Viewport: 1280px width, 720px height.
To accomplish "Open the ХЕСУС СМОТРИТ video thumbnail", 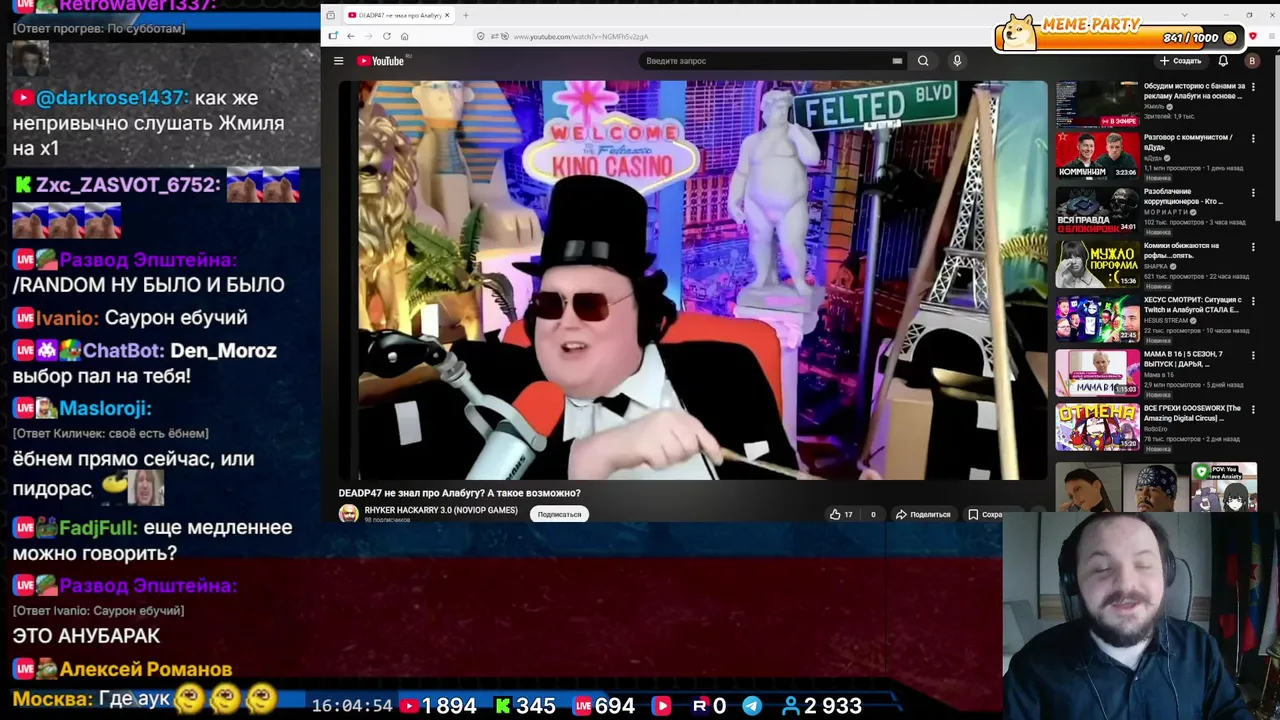I will [1097, 317].
